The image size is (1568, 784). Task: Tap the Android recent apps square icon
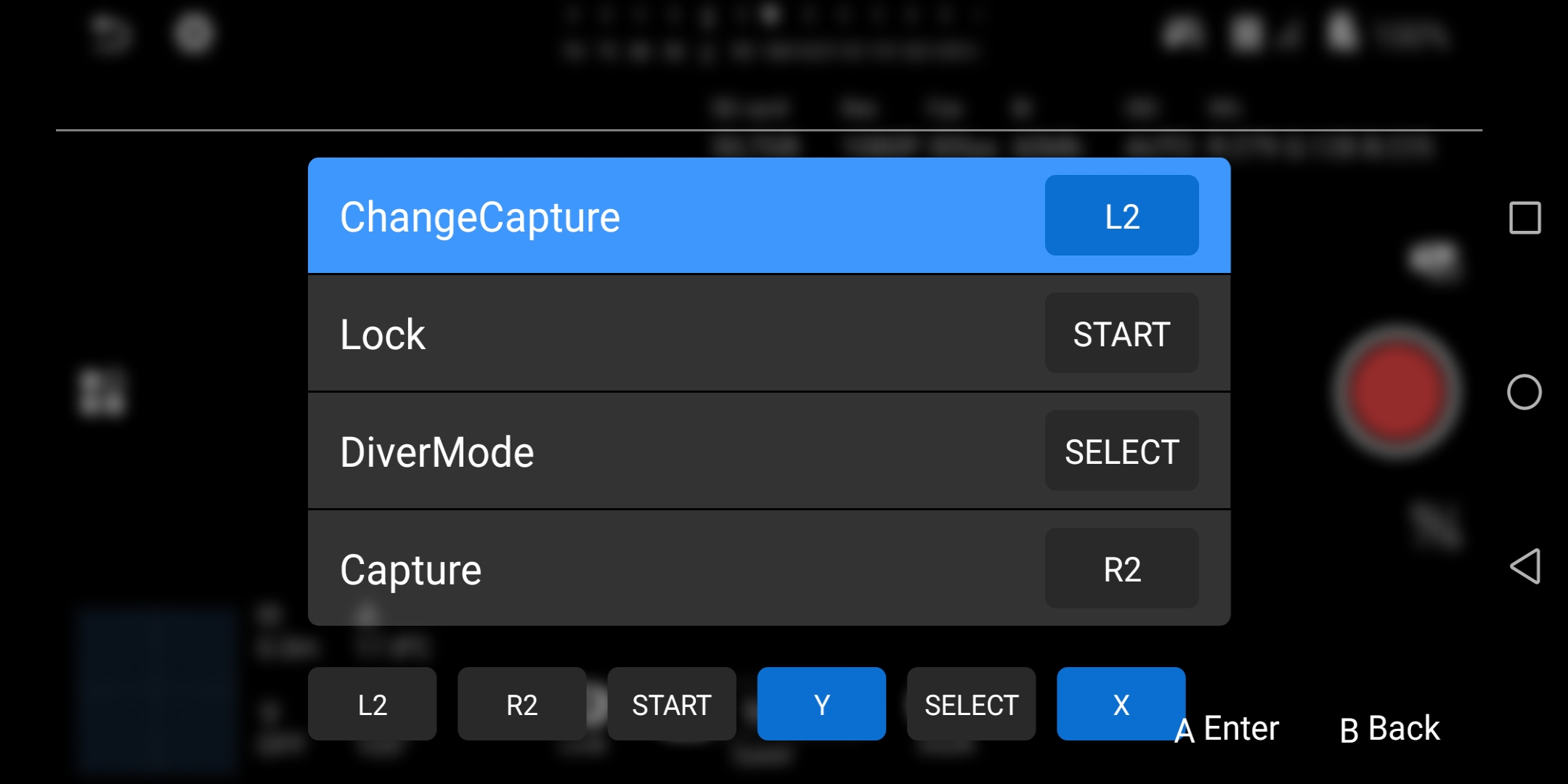point(1524,218)
